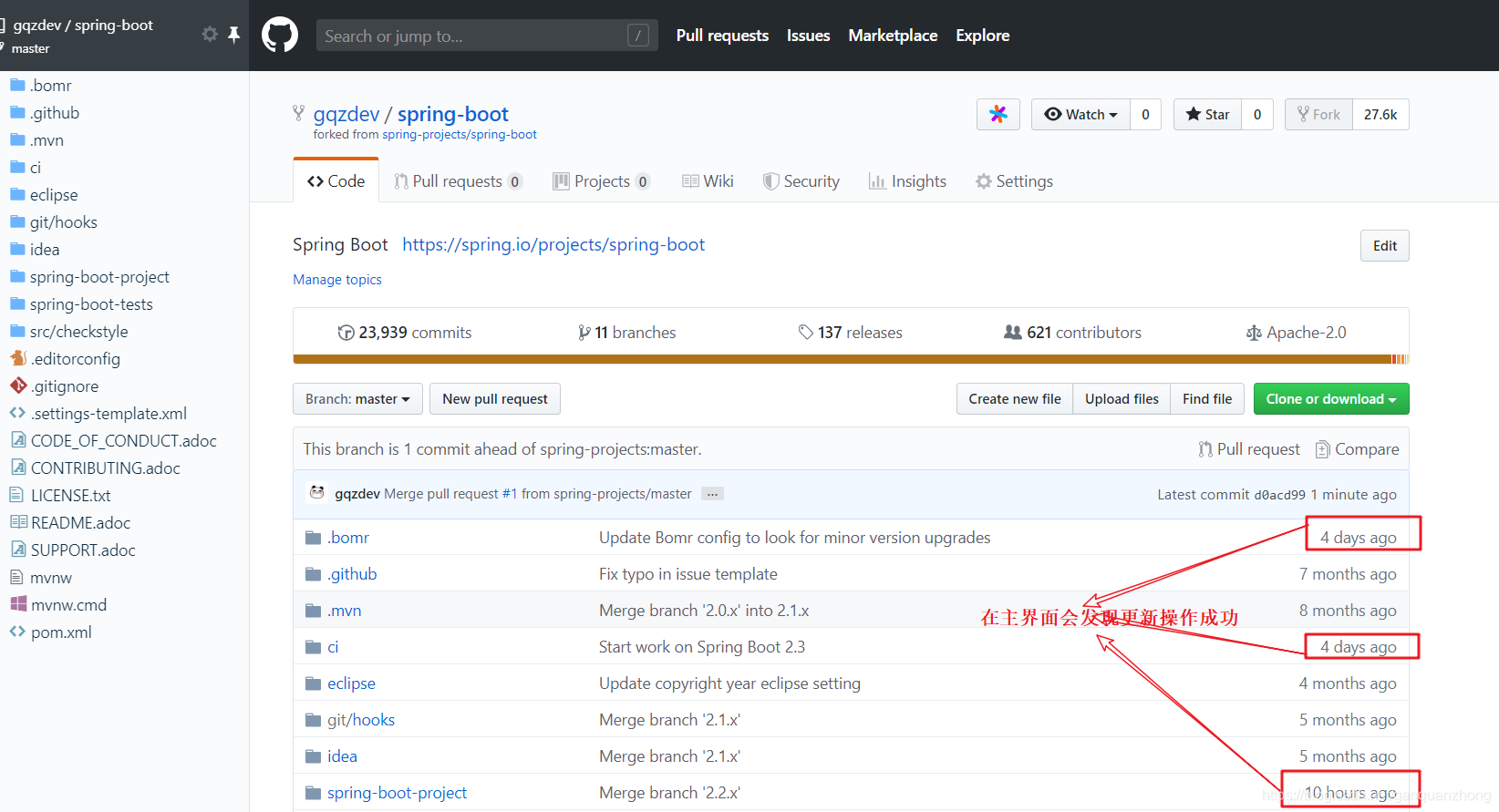Viewport: 1499px width, 812px height.
Task: Expand src/checkstyle folder in sidebar tree
Action: click(78, 332)
